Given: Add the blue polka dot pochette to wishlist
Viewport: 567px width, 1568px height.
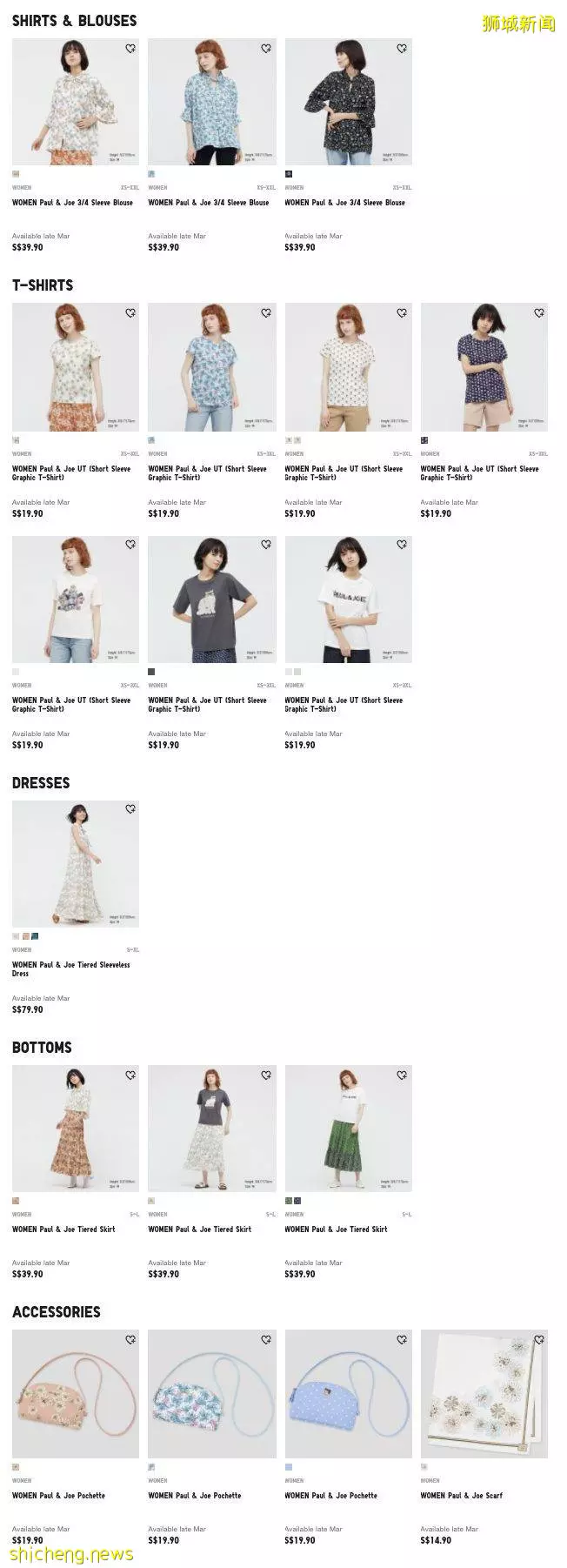Looking at the screenshot, I should (402, 1340).
